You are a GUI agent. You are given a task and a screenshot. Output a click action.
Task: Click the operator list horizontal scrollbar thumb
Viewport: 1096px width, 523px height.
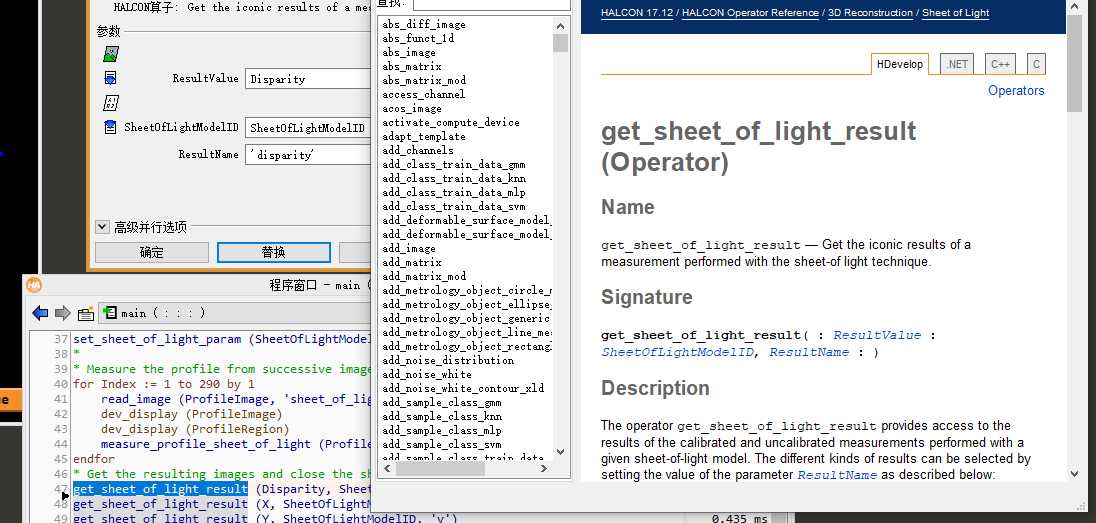click(x=440, y=470)
